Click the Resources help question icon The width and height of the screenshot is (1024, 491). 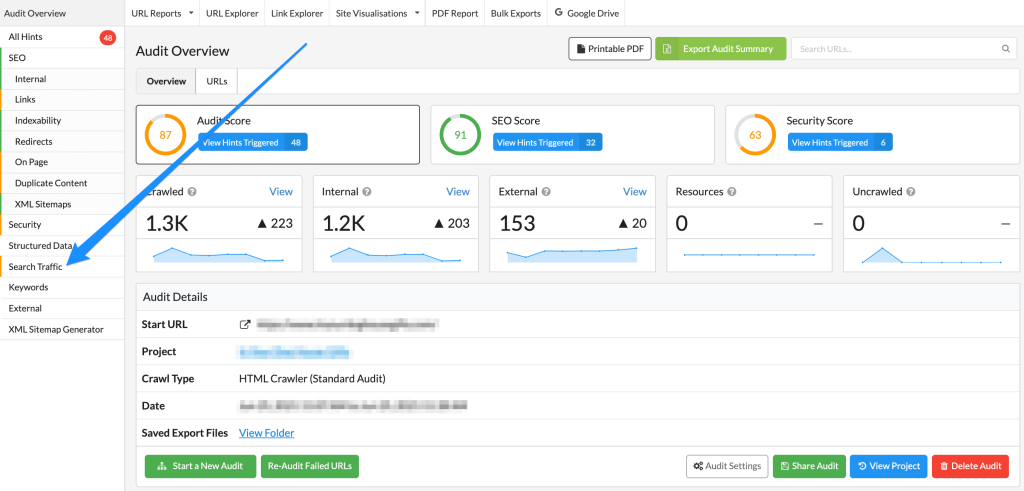pos(732,192)
